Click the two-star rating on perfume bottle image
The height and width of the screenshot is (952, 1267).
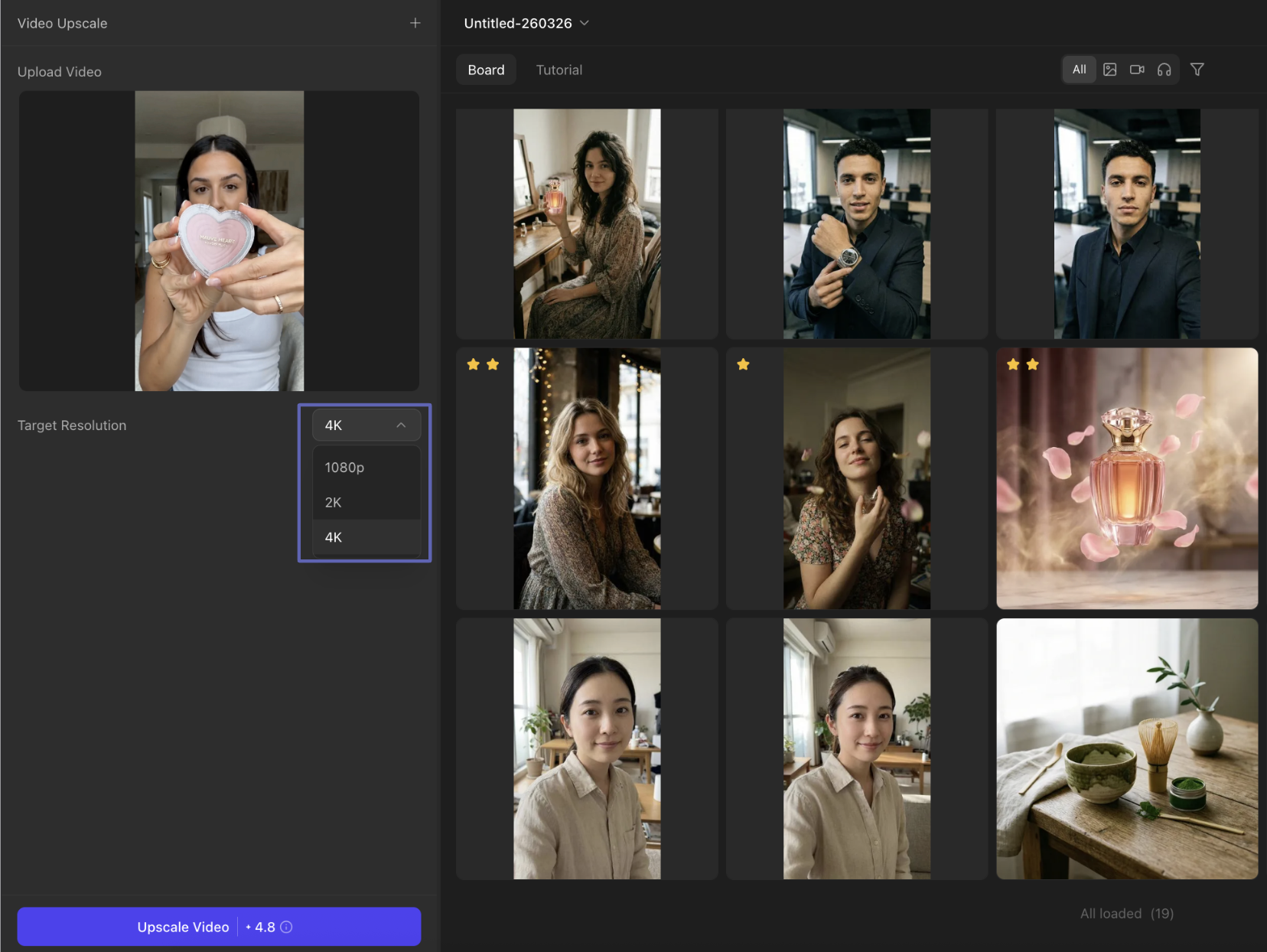pyautogui.click(x=1022, y=364)
